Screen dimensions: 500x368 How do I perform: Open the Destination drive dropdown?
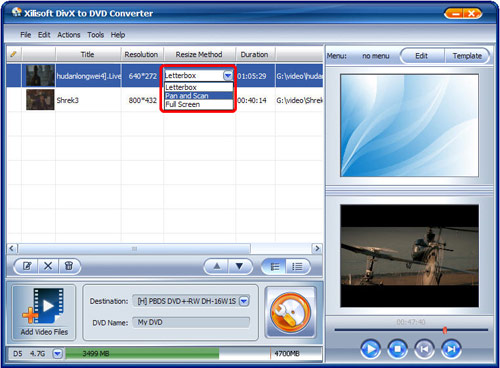point(244,301)
